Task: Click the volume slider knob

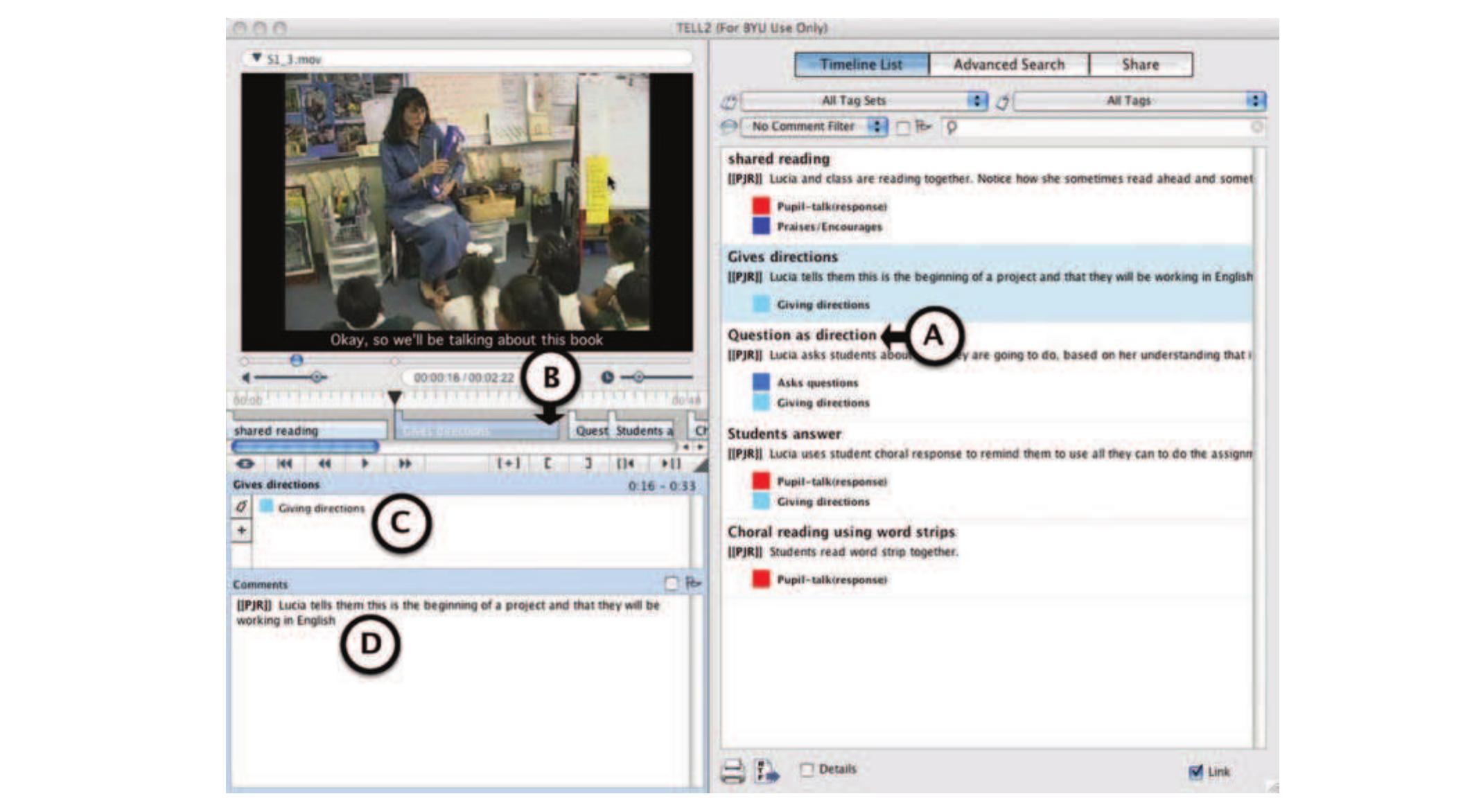Action: point(317,378)
